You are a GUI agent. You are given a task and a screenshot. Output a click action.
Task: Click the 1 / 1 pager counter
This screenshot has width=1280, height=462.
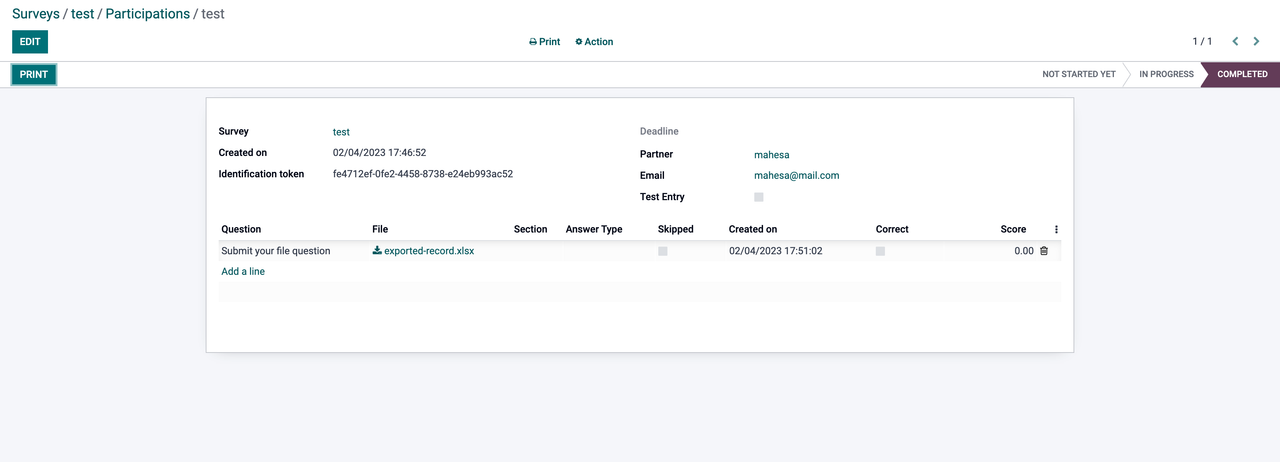[x=1202, y=42]
